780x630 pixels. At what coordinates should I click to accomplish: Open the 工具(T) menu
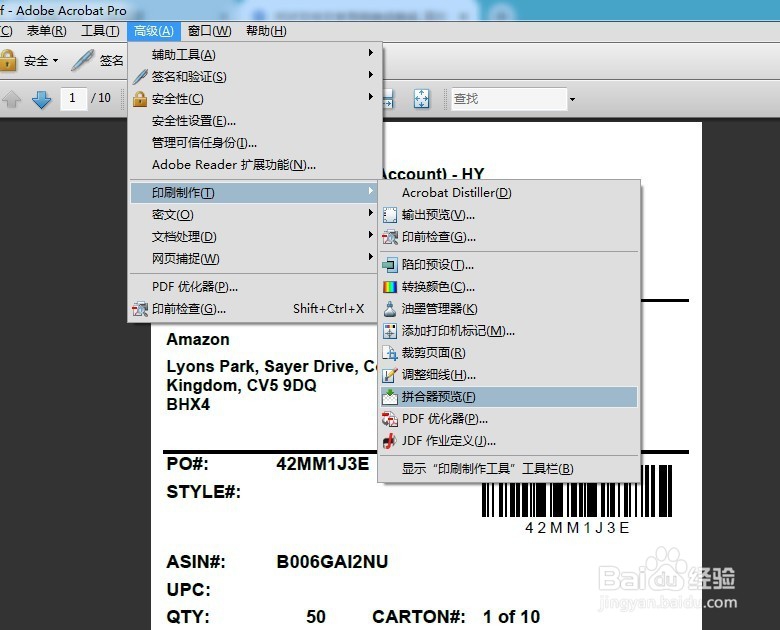point(100,31)
